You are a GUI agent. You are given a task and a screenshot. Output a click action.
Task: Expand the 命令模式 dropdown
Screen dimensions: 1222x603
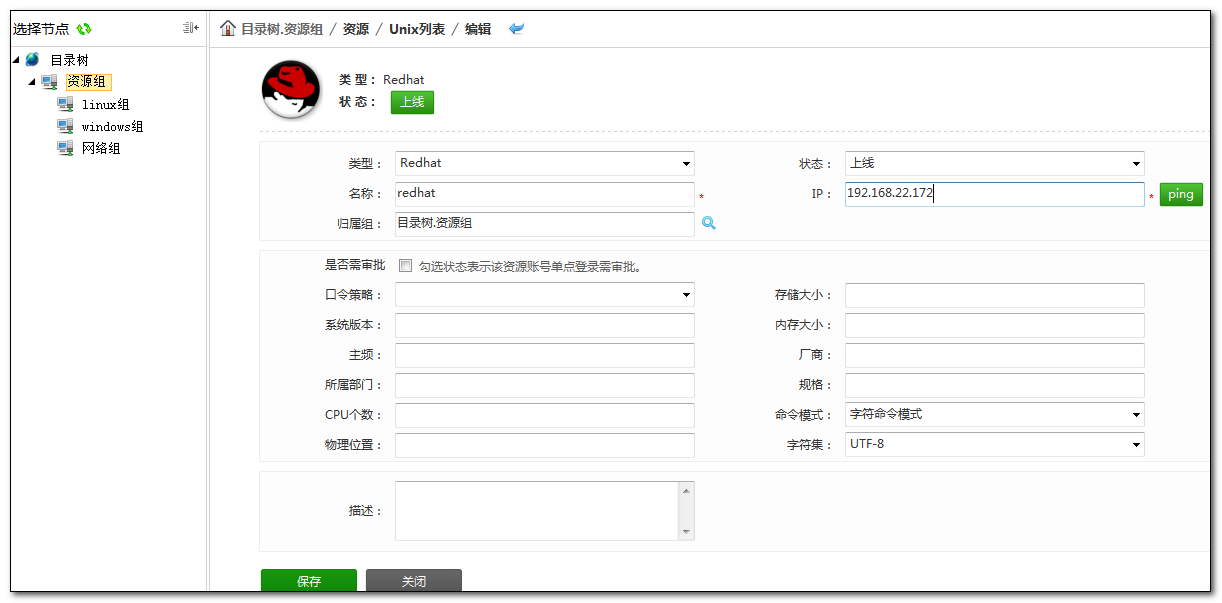(994, 414)
